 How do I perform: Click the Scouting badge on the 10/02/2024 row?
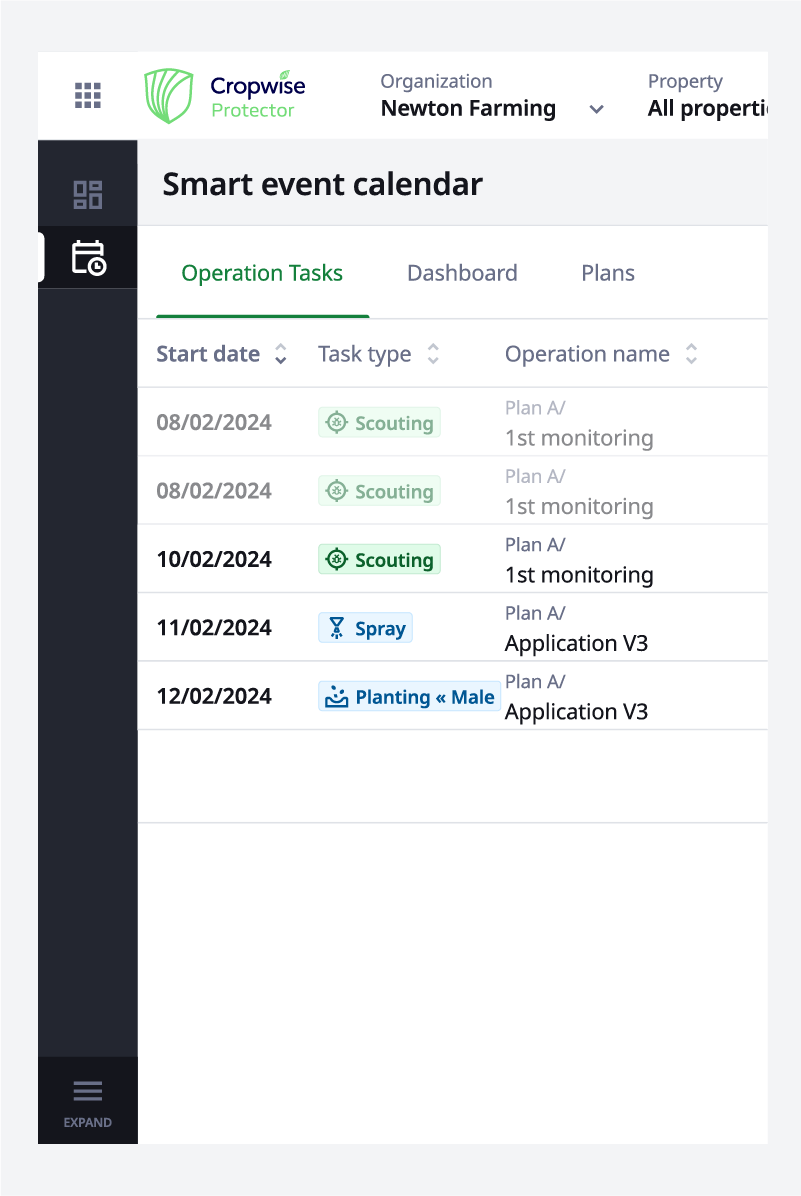(x=379, y=559)
